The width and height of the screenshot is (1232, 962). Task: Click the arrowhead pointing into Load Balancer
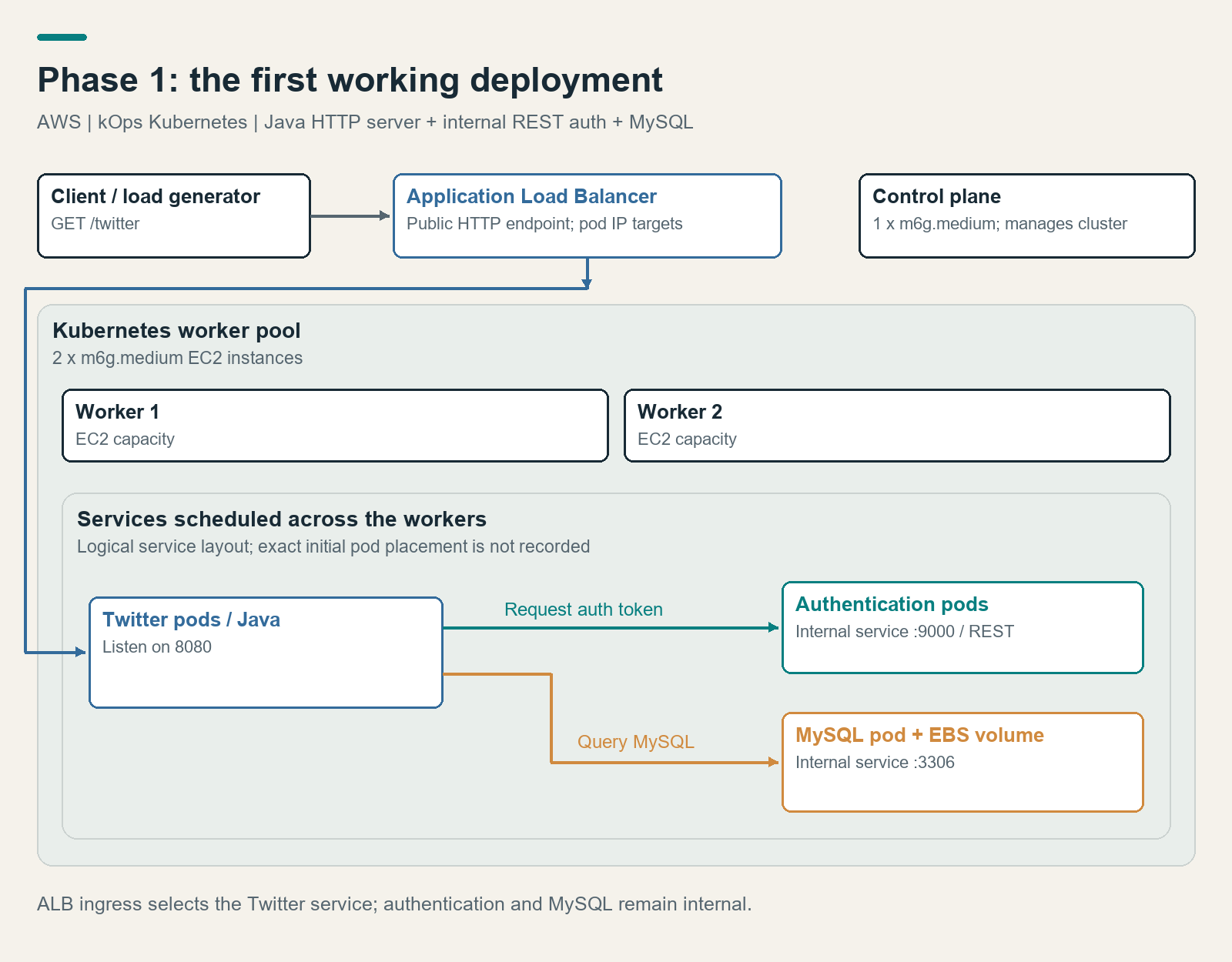click(386, 216)
